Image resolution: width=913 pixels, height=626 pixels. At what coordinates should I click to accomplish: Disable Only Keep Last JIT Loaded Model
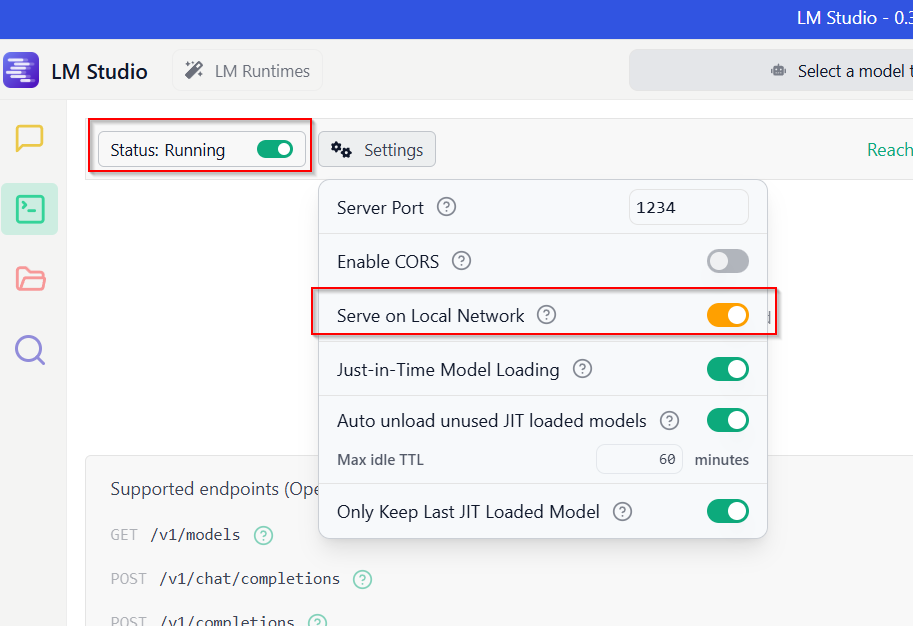point(727,511)
